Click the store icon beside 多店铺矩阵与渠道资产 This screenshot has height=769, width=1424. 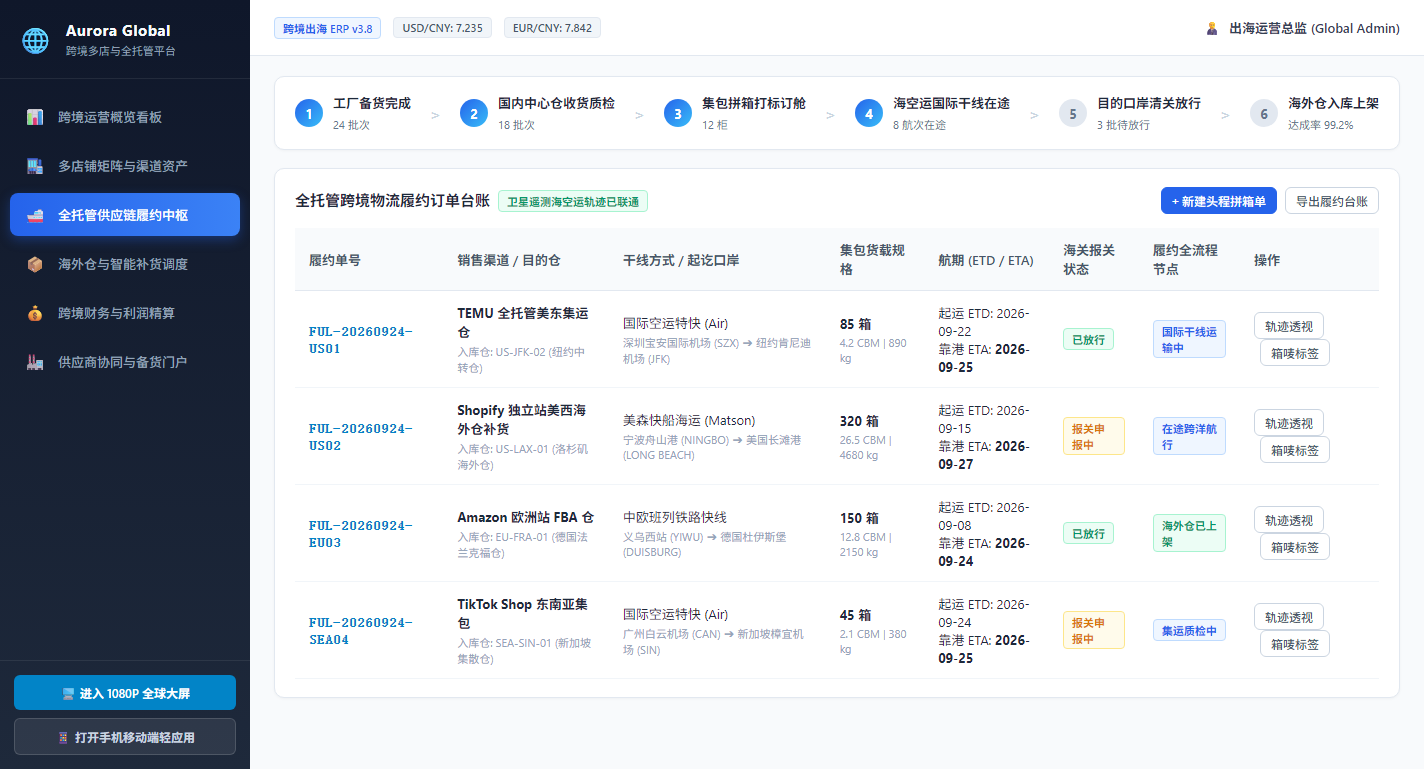click(35, 166)
